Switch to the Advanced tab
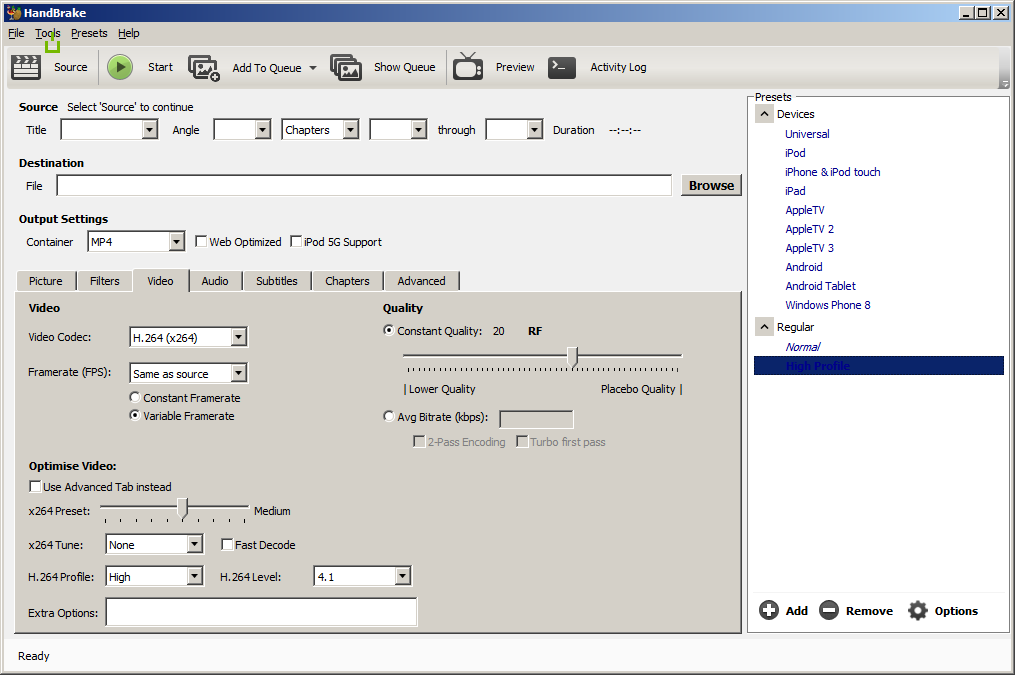 pos(421,281)
